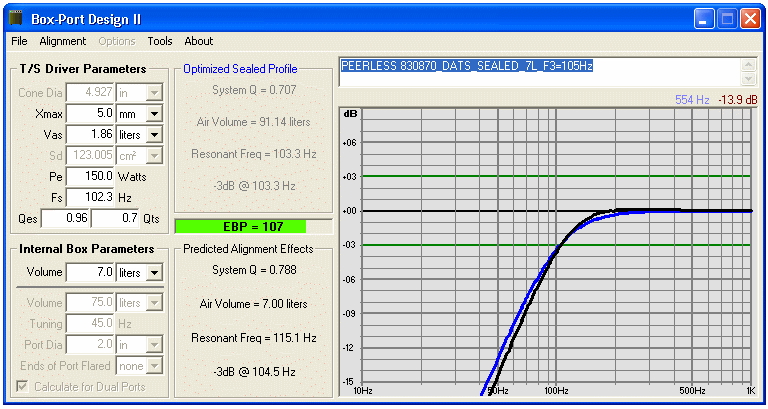768x409 pixels.
Task: Close the Box-Port Design II window
Action: (x=750, y=19)
